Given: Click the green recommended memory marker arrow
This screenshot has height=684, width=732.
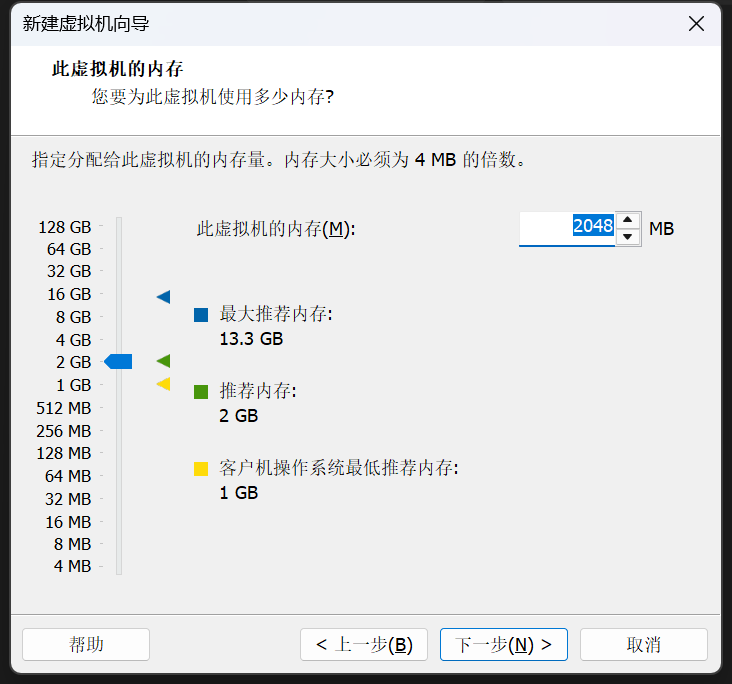Looking at the screenshot, I should coord(164,361).
